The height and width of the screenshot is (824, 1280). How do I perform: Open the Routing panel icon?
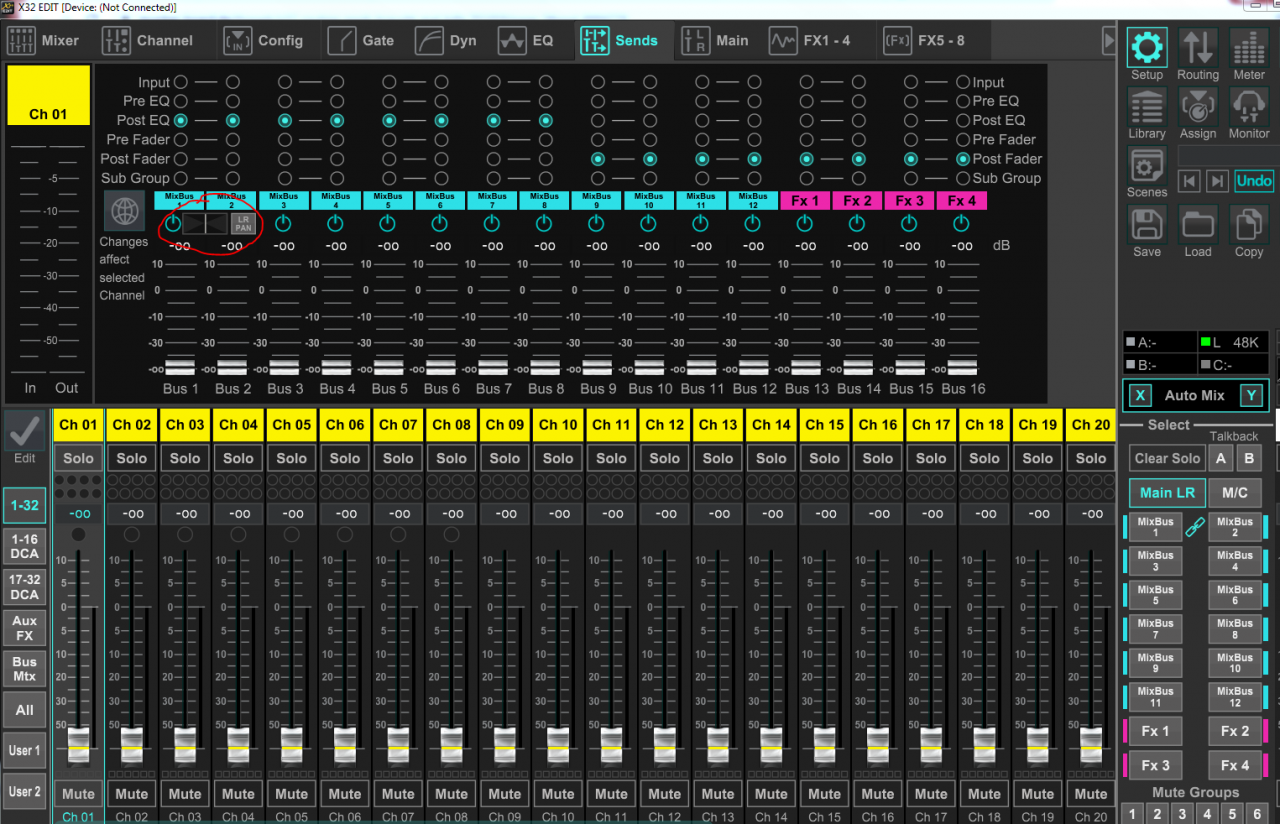1197,47
